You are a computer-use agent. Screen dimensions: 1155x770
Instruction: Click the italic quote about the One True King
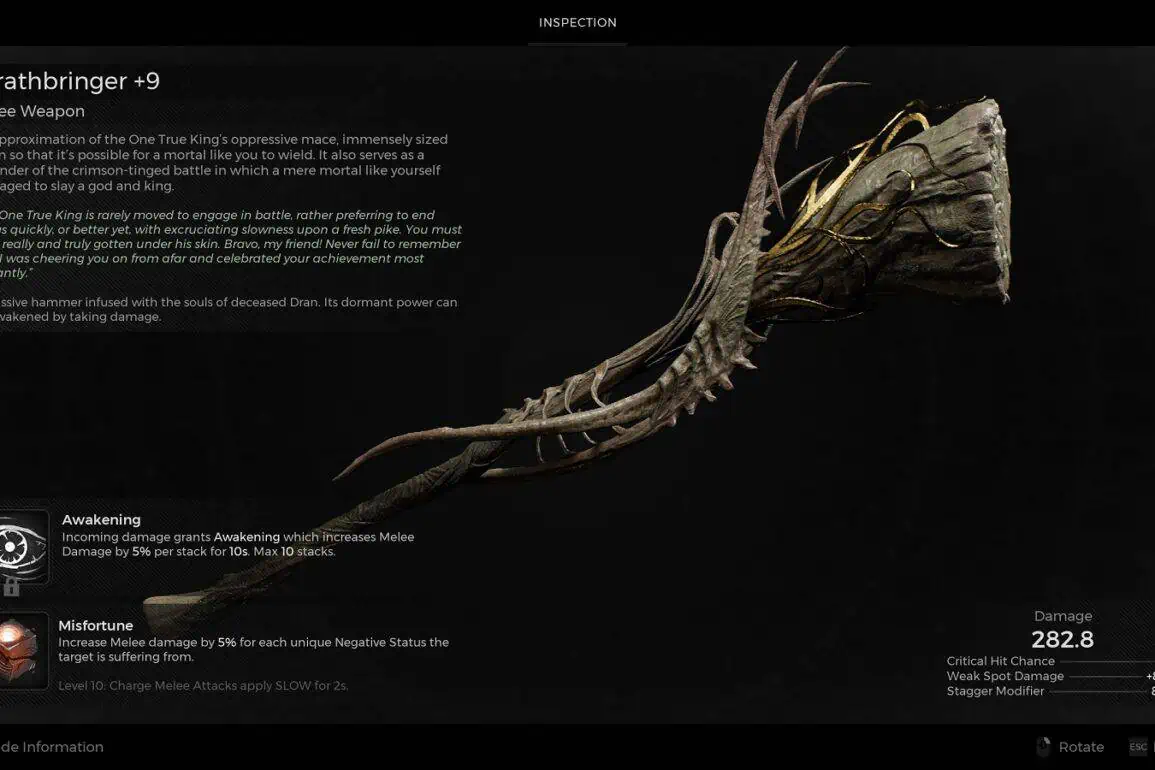tap(231, 244)
